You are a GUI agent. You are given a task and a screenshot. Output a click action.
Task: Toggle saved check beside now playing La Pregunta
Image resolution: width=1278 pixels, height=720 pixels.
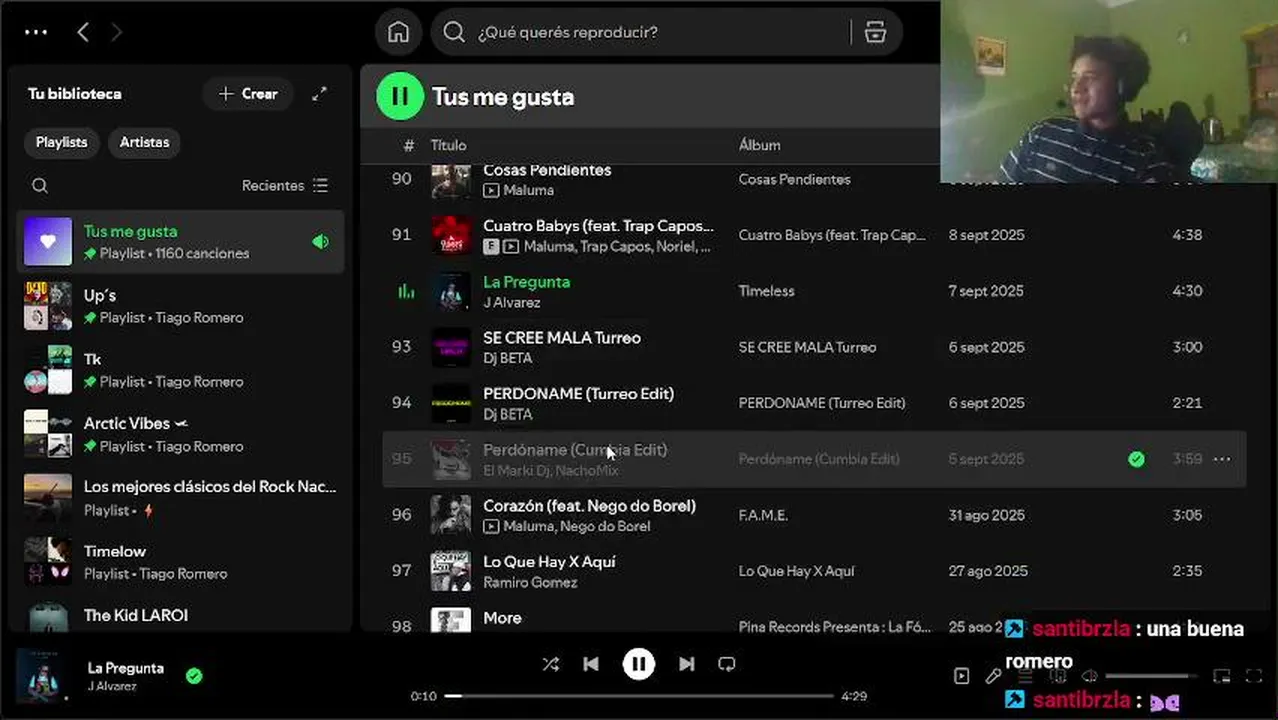[194, 676]
